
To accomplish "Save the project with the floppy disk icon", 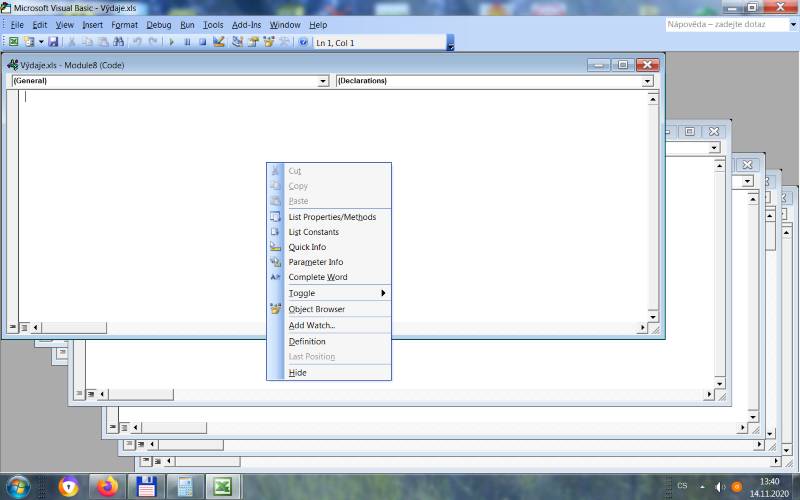I will point(53,42).
